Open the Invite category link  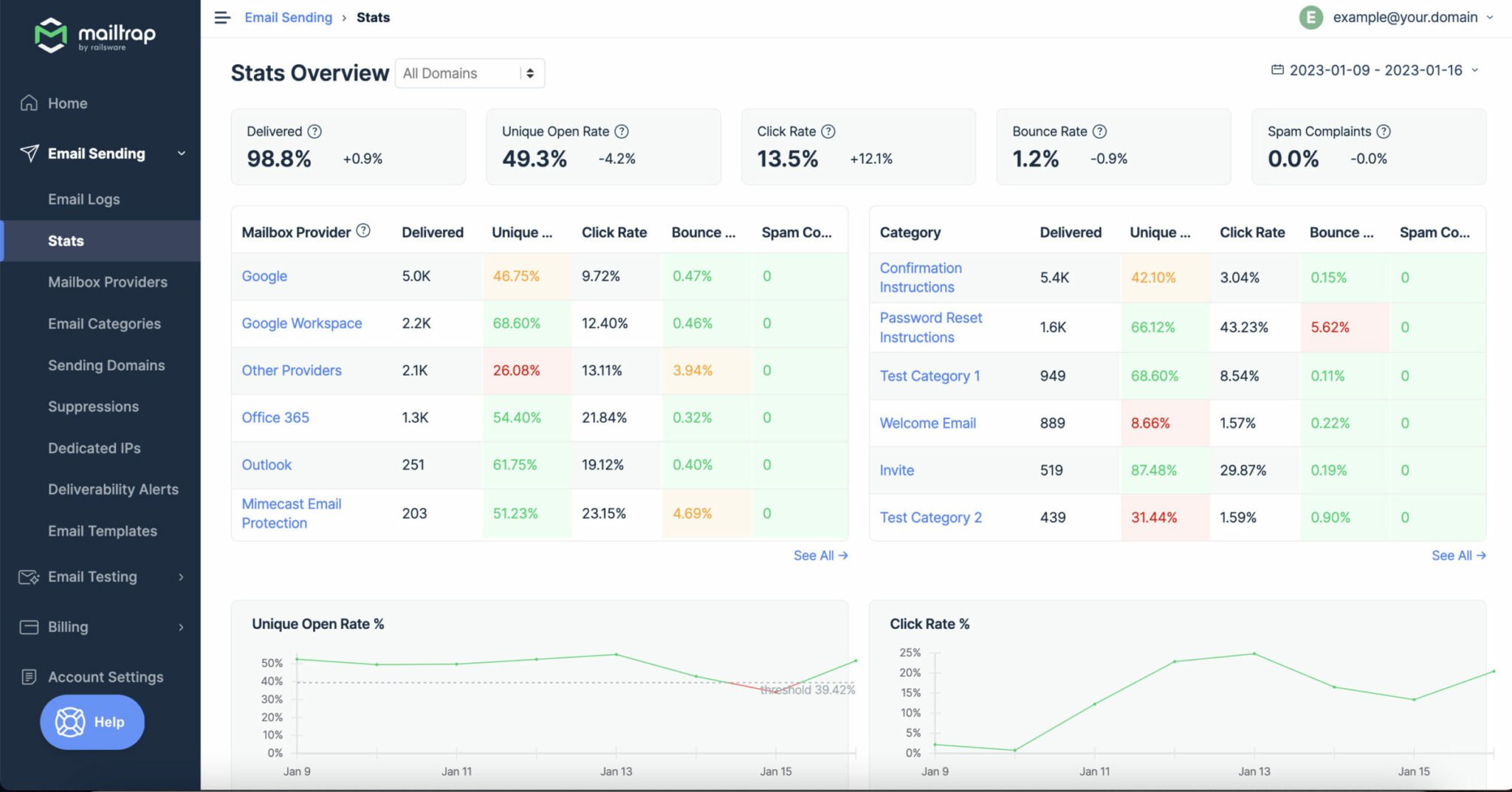pyautogui.click(x=896, y=470)
